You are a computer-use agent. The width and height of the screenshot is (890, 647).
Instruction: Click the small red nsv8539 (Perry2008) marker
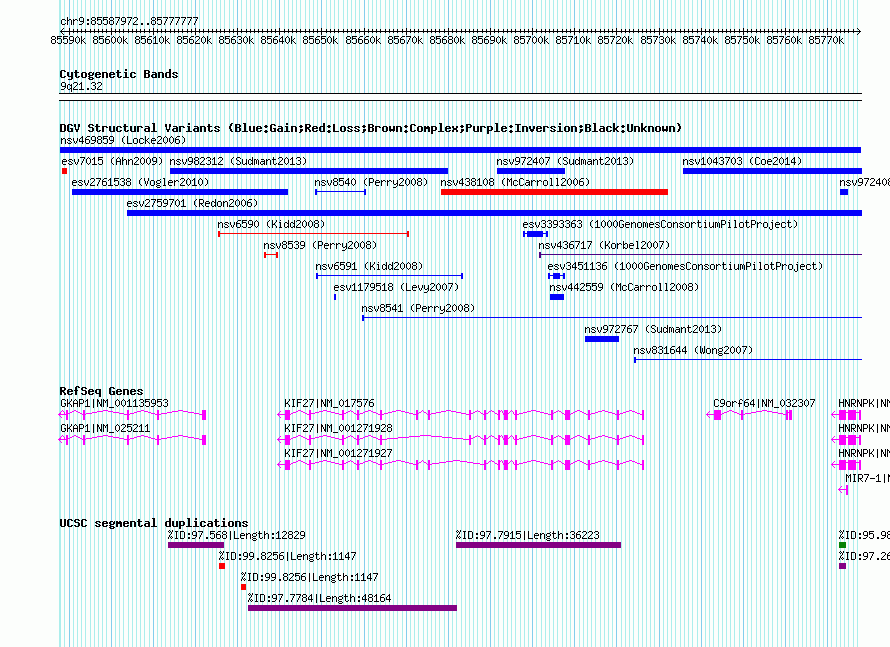coord(271,255)
